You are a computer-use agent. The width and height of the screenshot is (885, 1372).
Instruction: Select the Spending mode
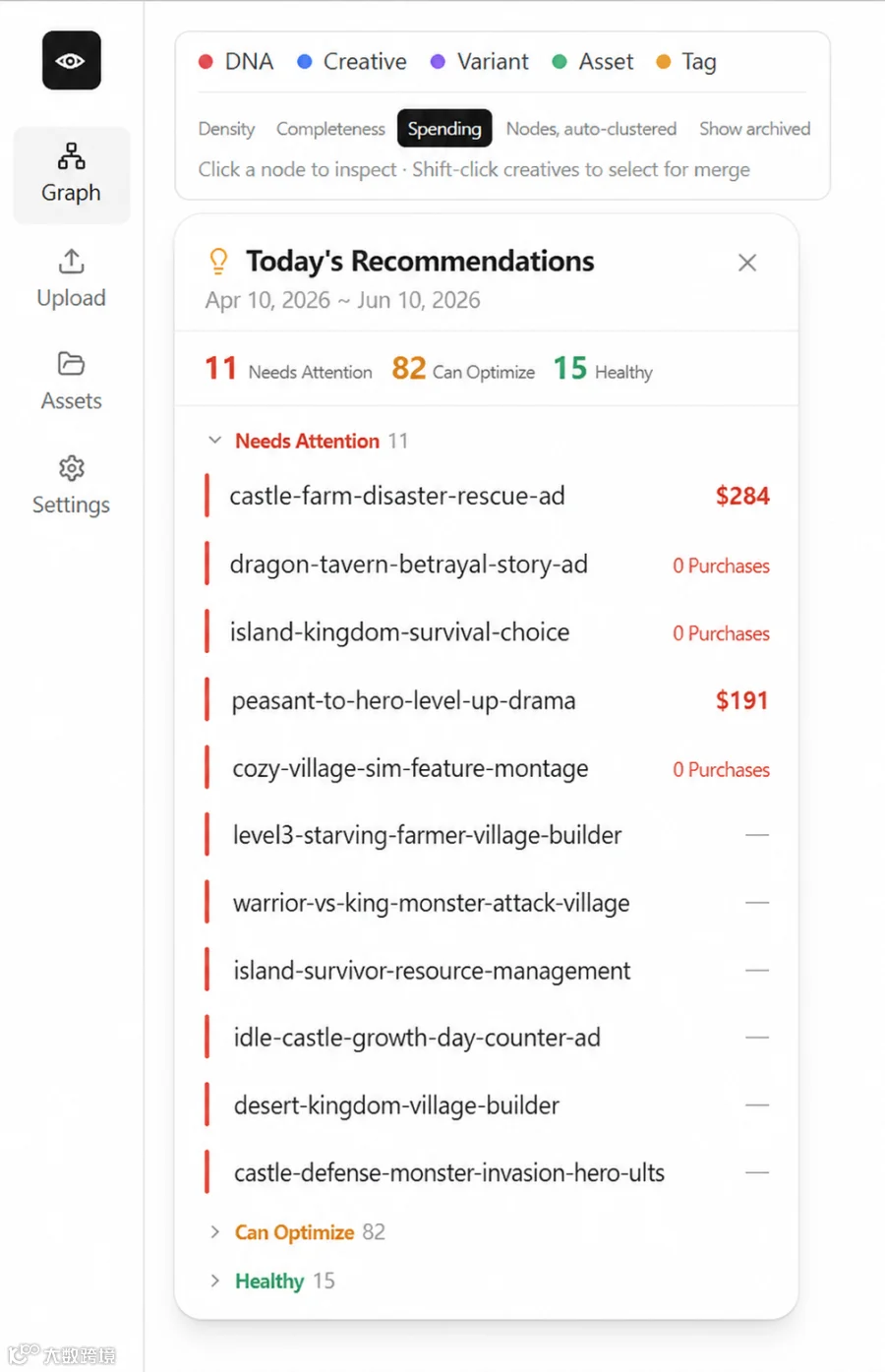point(444,129)
